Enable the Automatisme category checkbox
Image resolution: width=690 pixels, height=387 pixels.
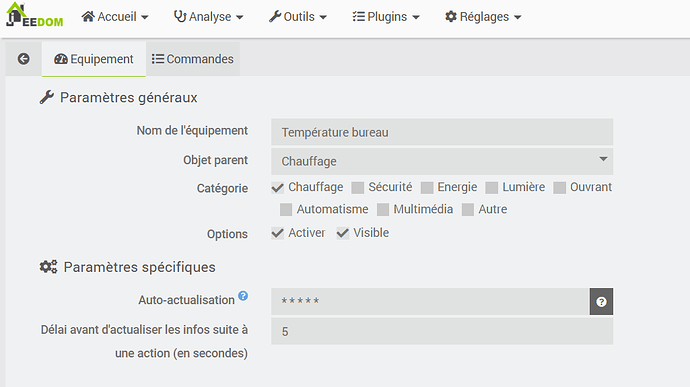286,210
